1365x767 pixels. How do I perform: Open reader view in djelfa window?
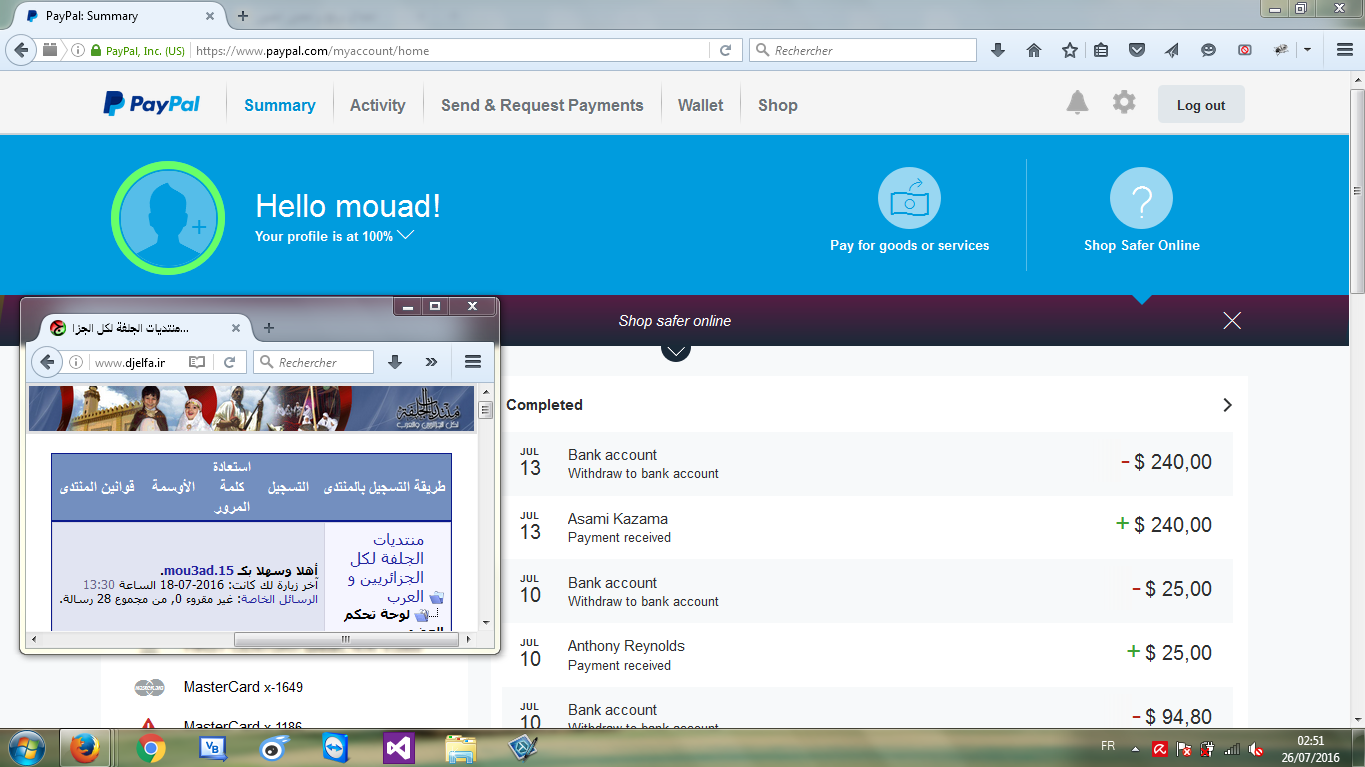[198, 362]
